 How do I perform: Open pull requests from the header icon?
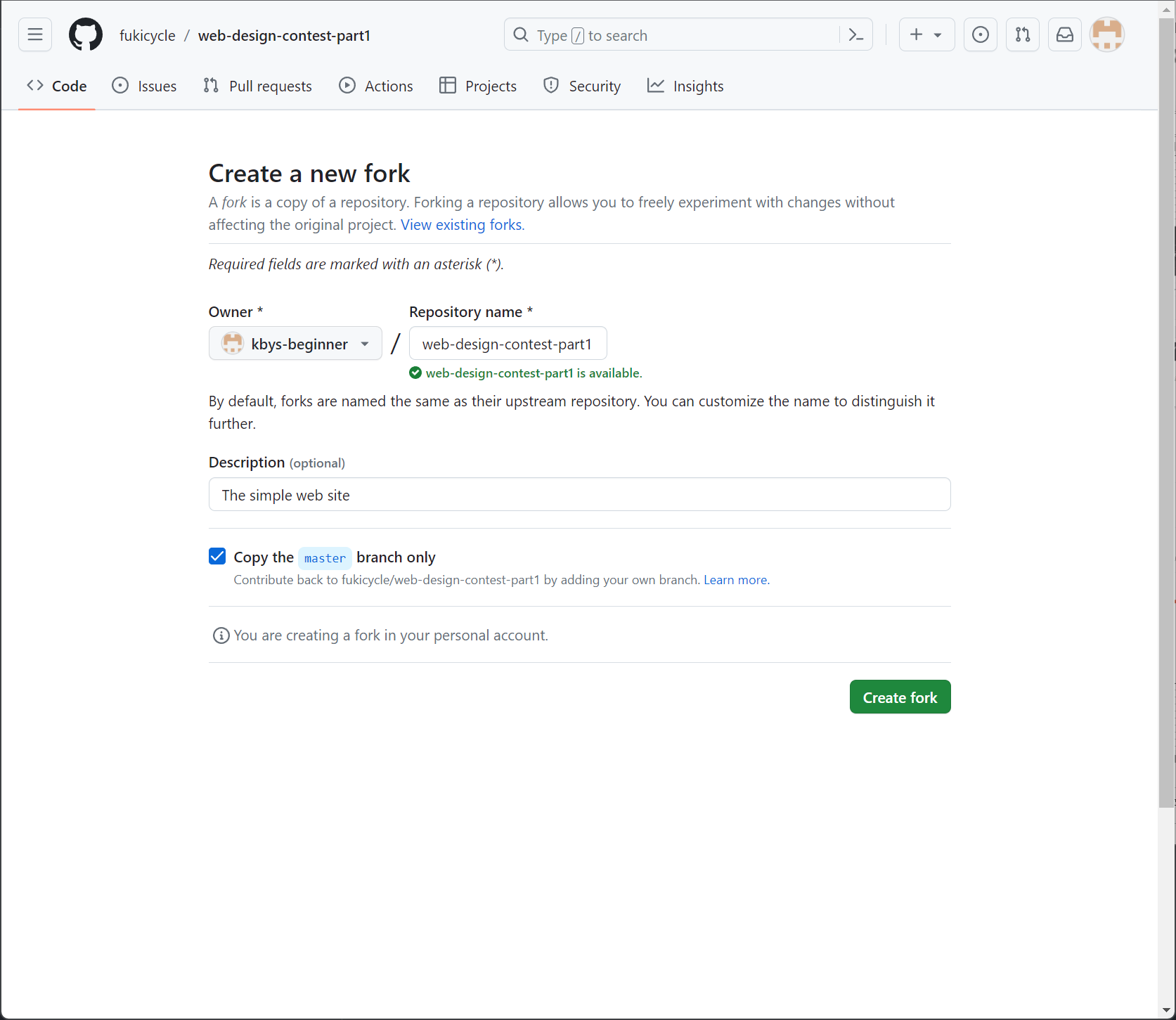(1022, 34)
